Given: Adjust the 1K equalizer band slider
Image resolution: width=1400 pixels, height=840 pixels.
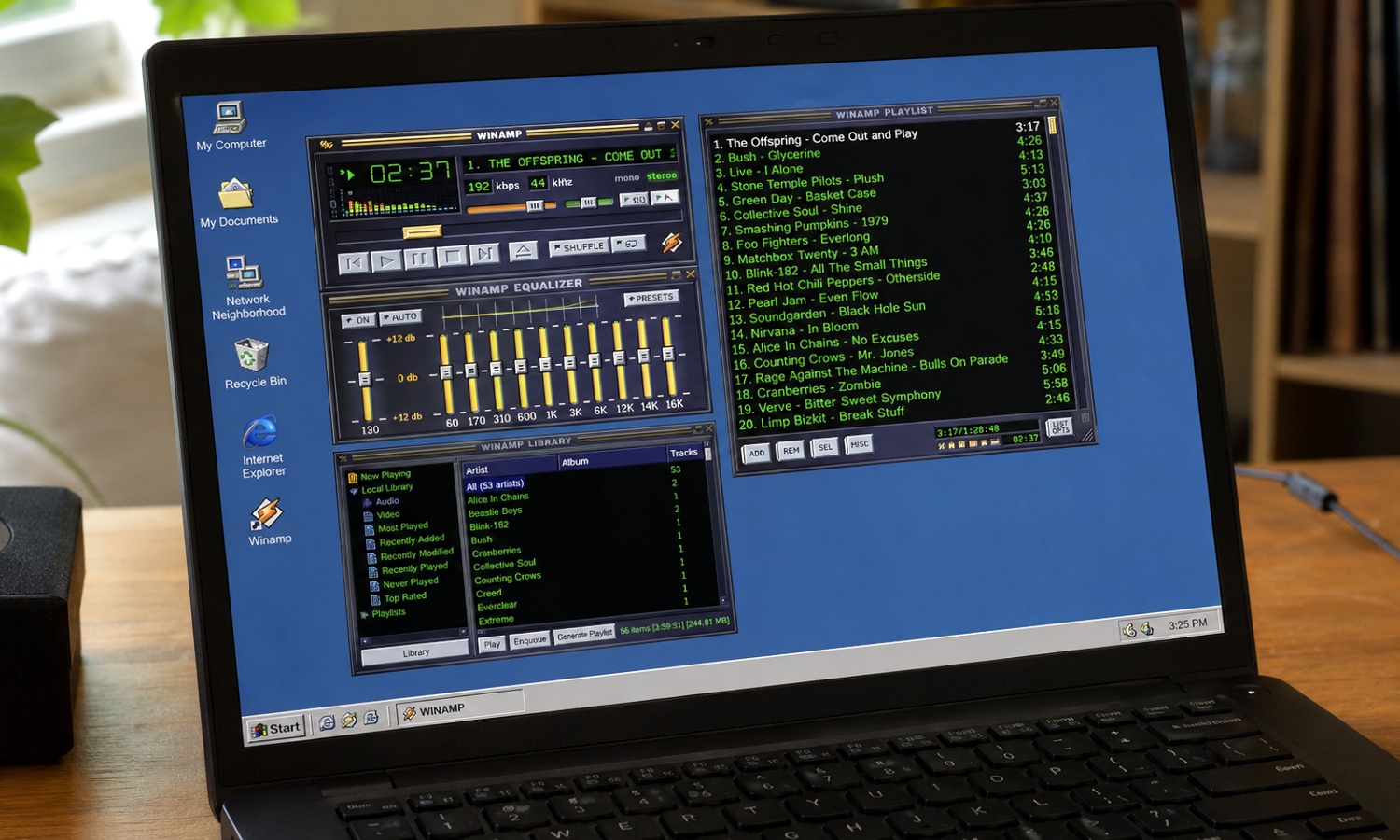Looking at the screenshot, I should (x=545, y=366).
